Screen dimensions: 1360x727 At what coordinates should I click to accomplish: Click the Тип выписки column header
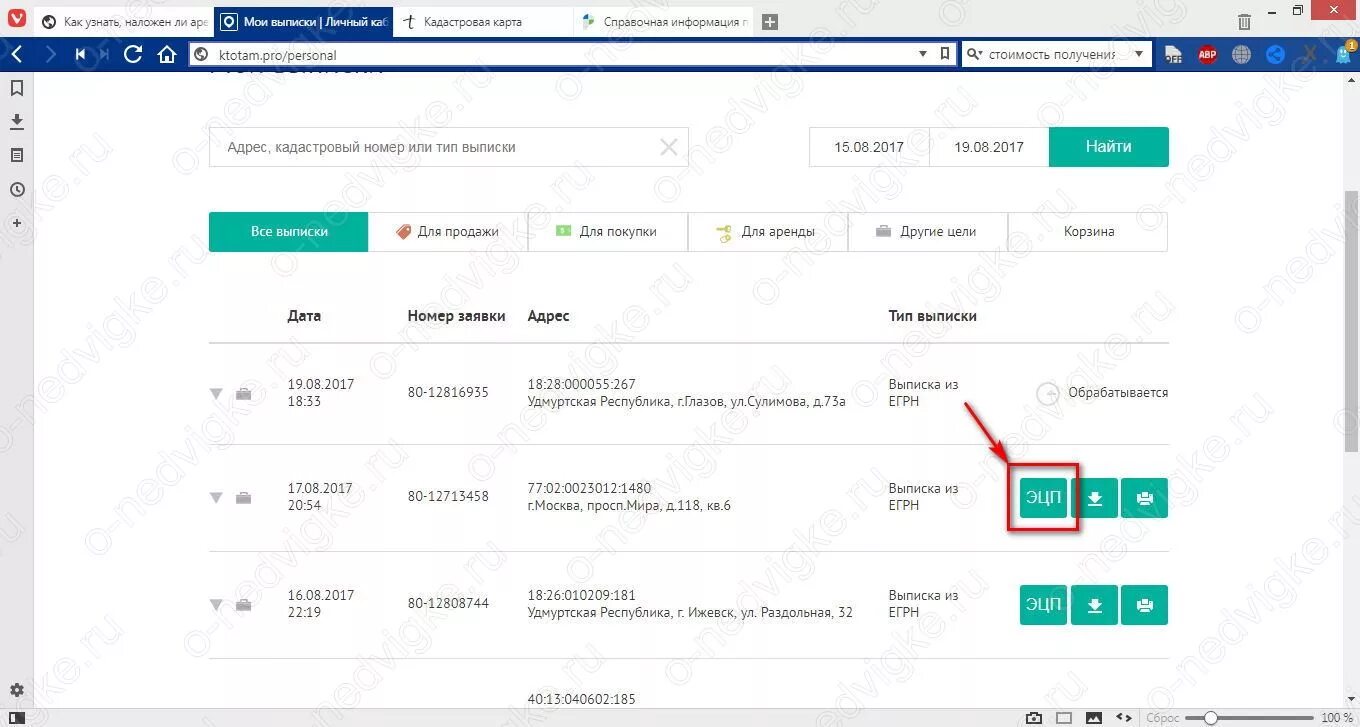coord(932,316)
